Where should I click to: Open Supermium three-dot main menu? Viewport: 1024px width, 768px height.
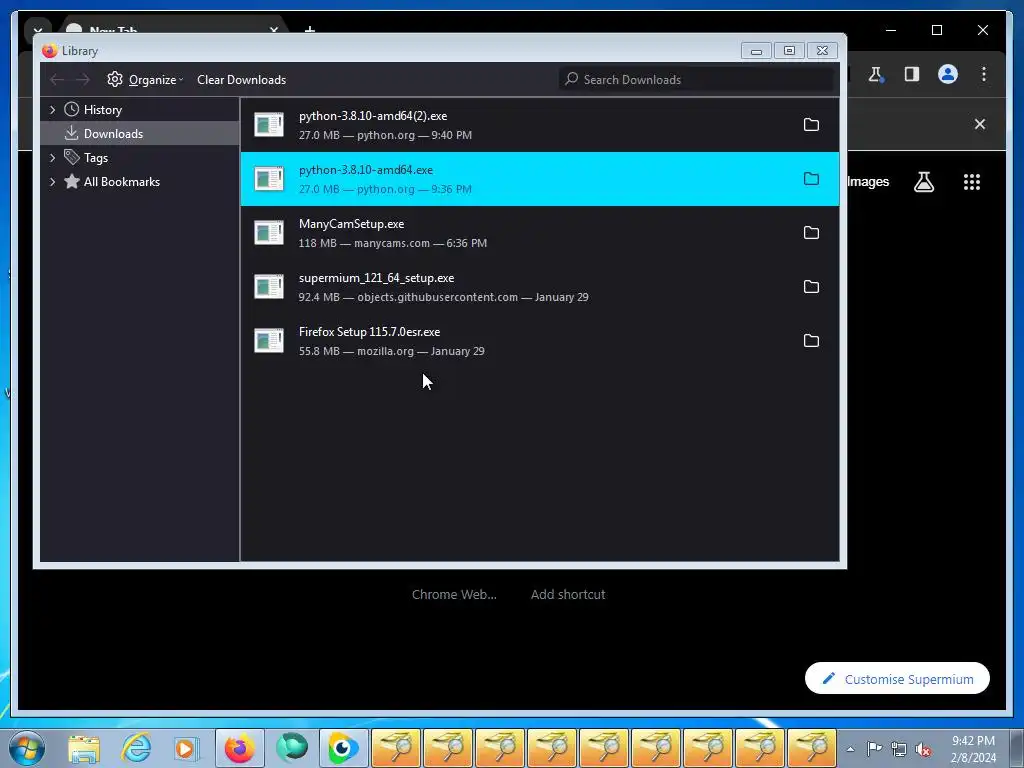(984, 74)
